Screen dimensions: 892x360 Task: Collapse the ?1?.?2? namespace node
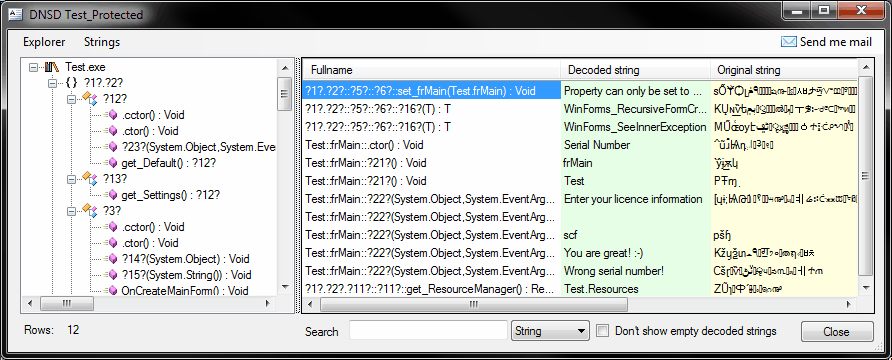point(53,83)
